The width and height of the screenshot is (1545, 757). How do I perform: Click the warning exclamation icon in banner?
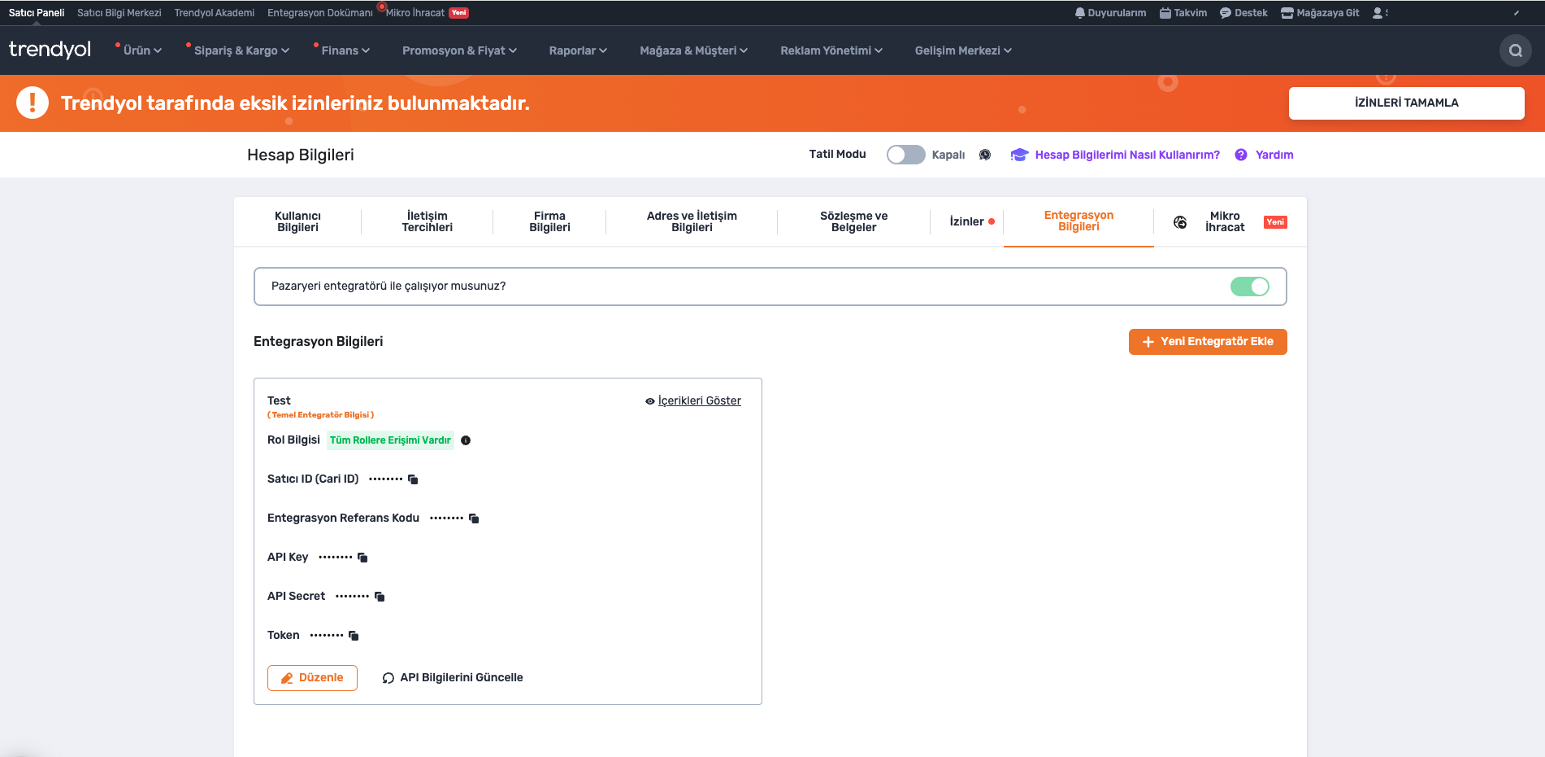tap(32, 103)
